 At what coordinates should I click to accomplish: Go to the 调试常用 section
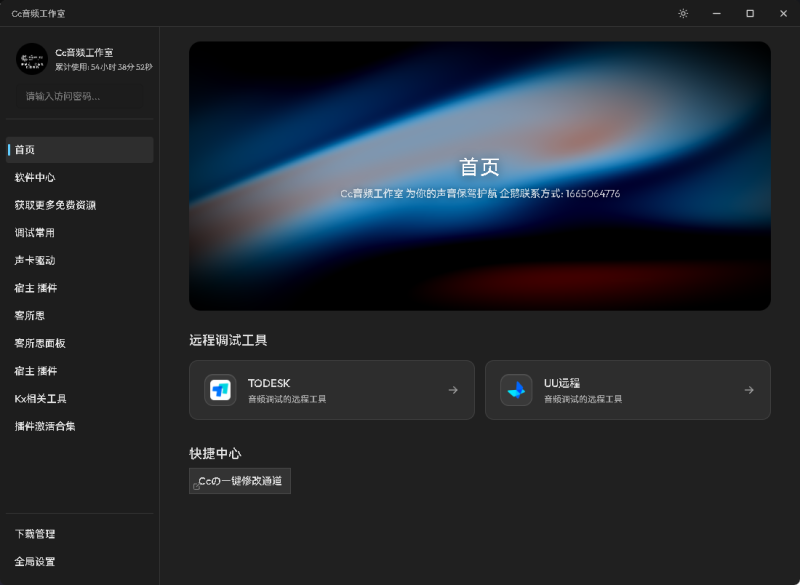(x=80, y=233)
